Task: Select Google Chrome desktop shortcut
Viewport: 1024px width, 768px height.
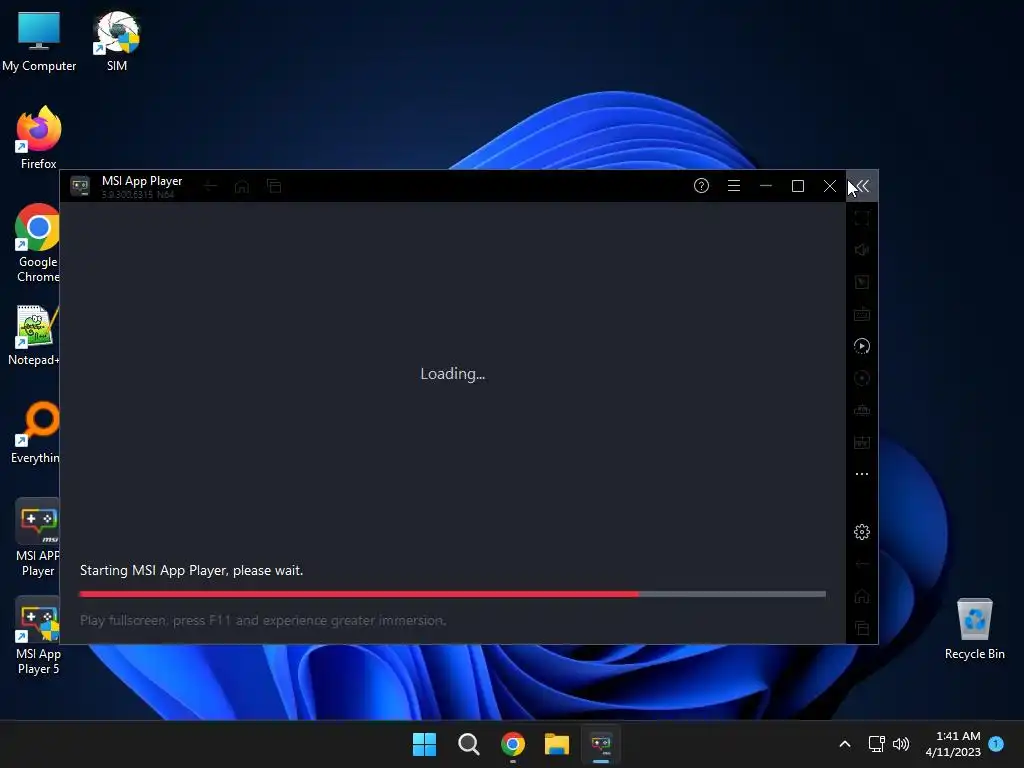Action: [x=37, y=243]
